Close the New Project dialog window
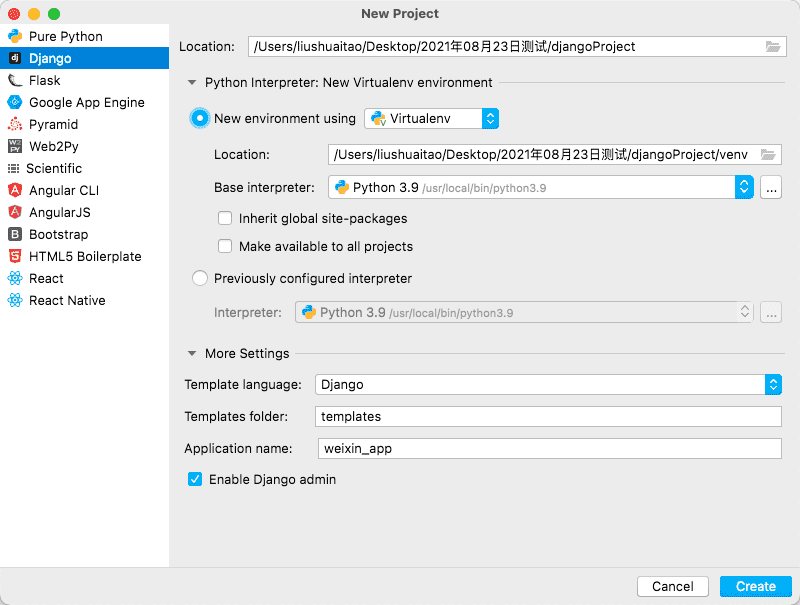 (x=14, y=14)
